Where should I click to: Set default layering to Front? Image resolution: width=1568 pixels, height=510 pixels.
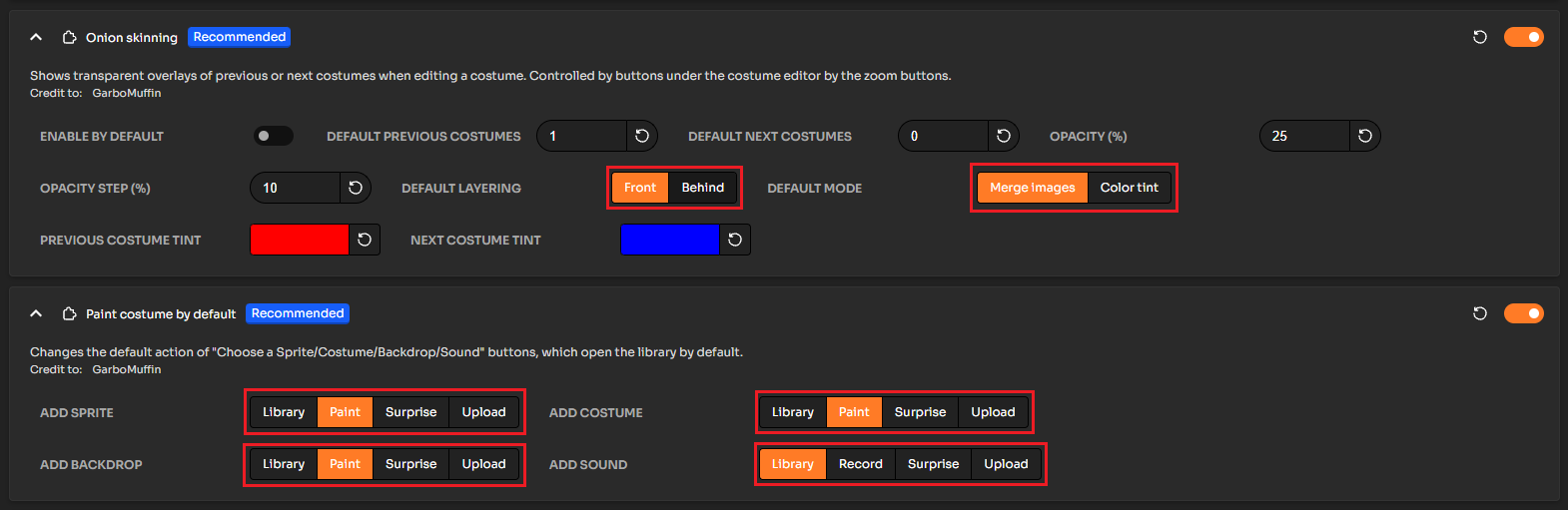640,188
